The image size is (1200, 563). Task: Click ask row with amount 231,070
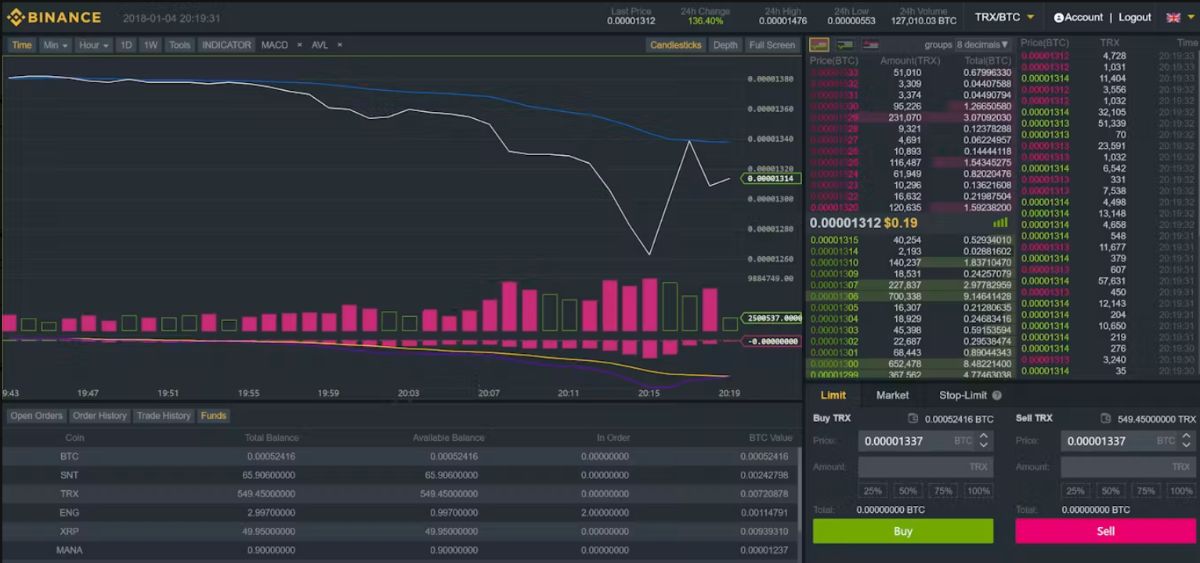click(x=911, y=117)
